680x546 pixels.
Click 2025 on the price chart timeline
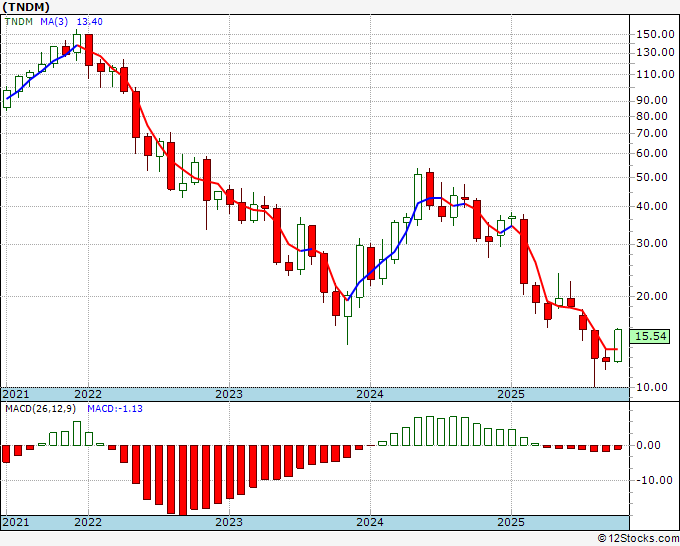pyautogui.click(x=511, y=394)
